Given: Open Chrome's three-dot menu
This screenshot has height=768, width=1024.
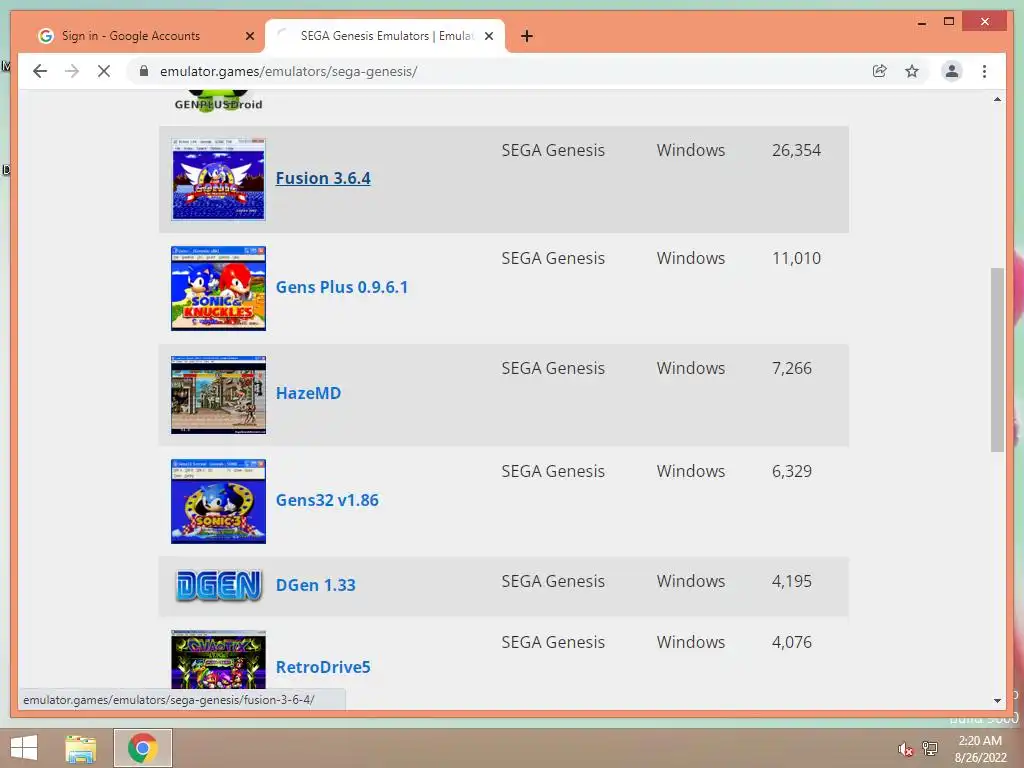Looking at the screenshot, I should click(984, 71).
